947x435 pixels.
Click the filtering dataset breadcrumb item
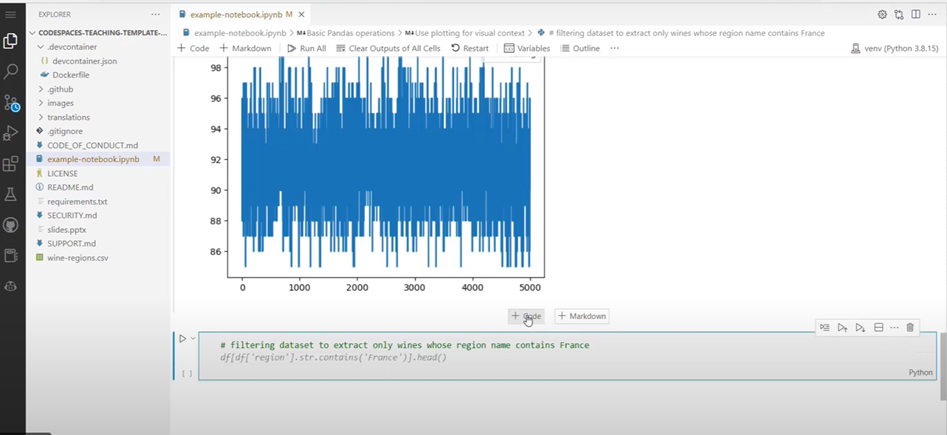click(681, 33)
